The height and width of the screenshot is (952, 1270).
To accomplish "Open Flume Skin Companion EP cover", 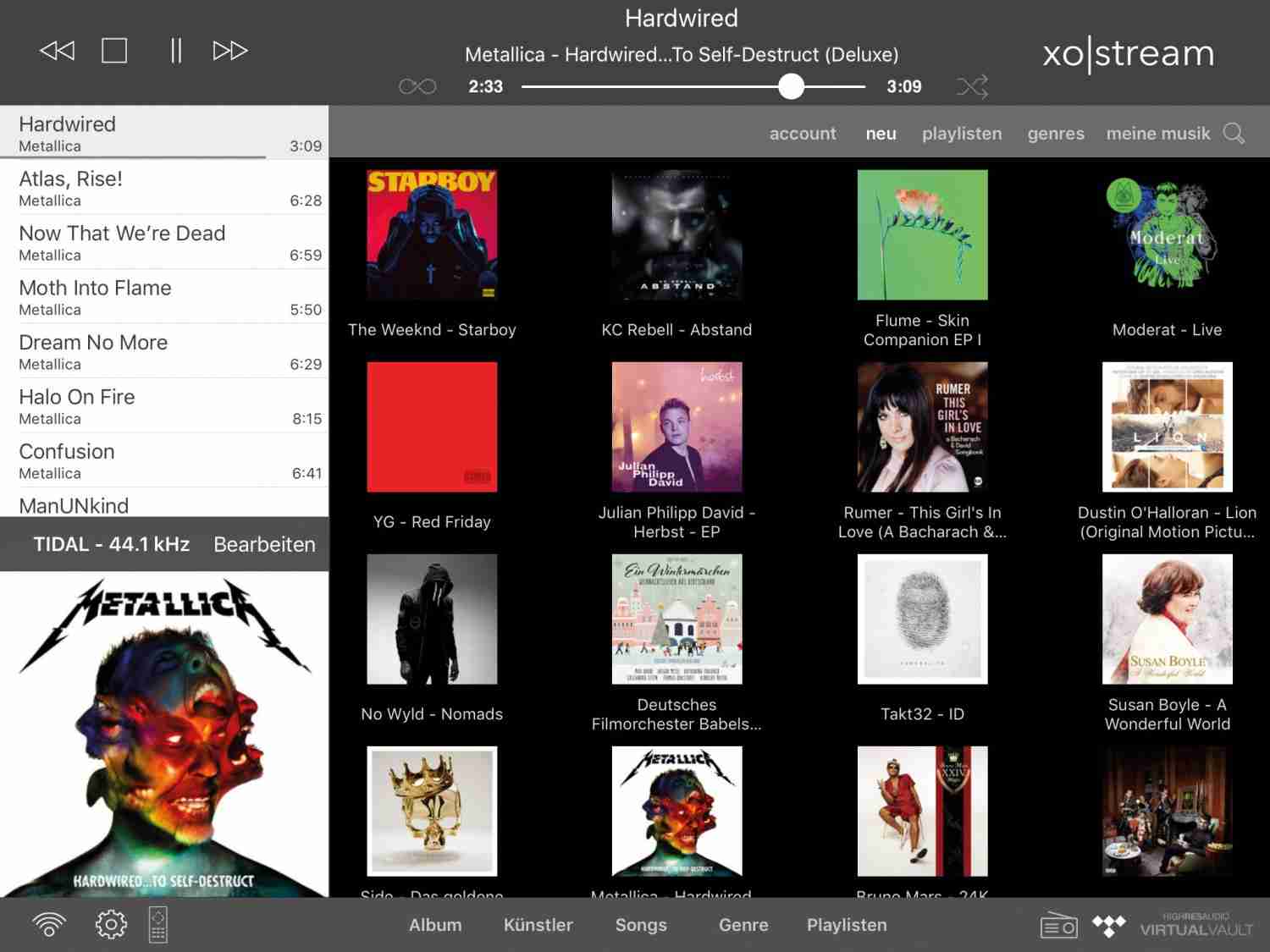I will point(922,234).
